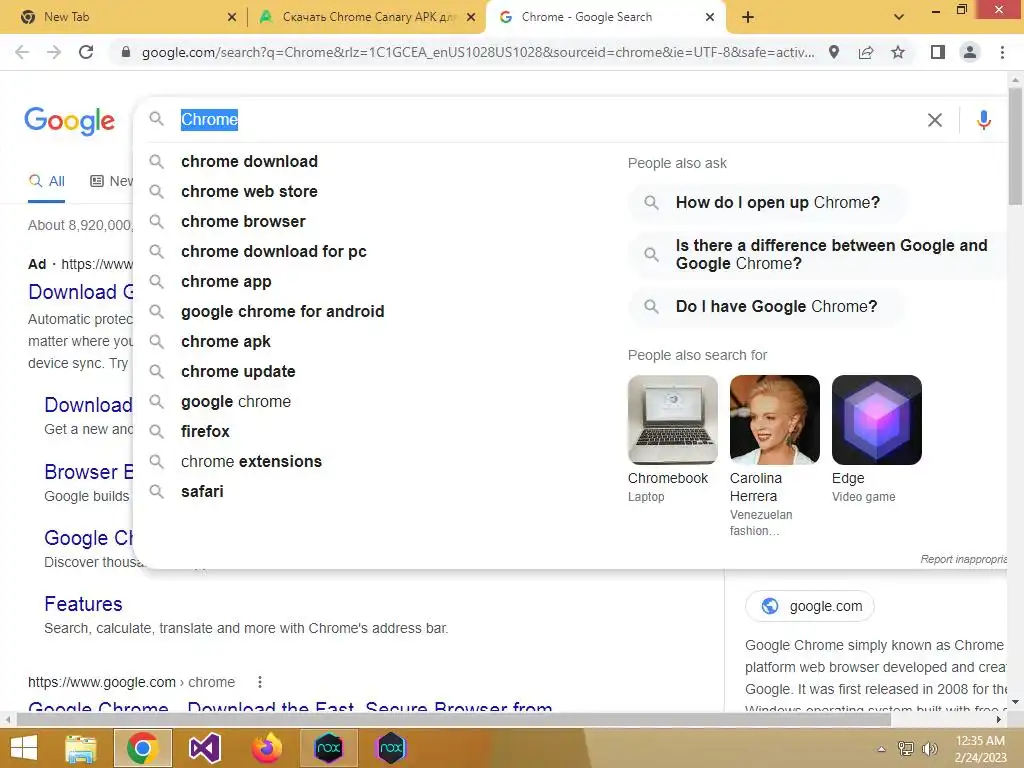Open question 'How do I open up Chrome?'
This screenshot has width=1024, height=768.
coord(767,202)
